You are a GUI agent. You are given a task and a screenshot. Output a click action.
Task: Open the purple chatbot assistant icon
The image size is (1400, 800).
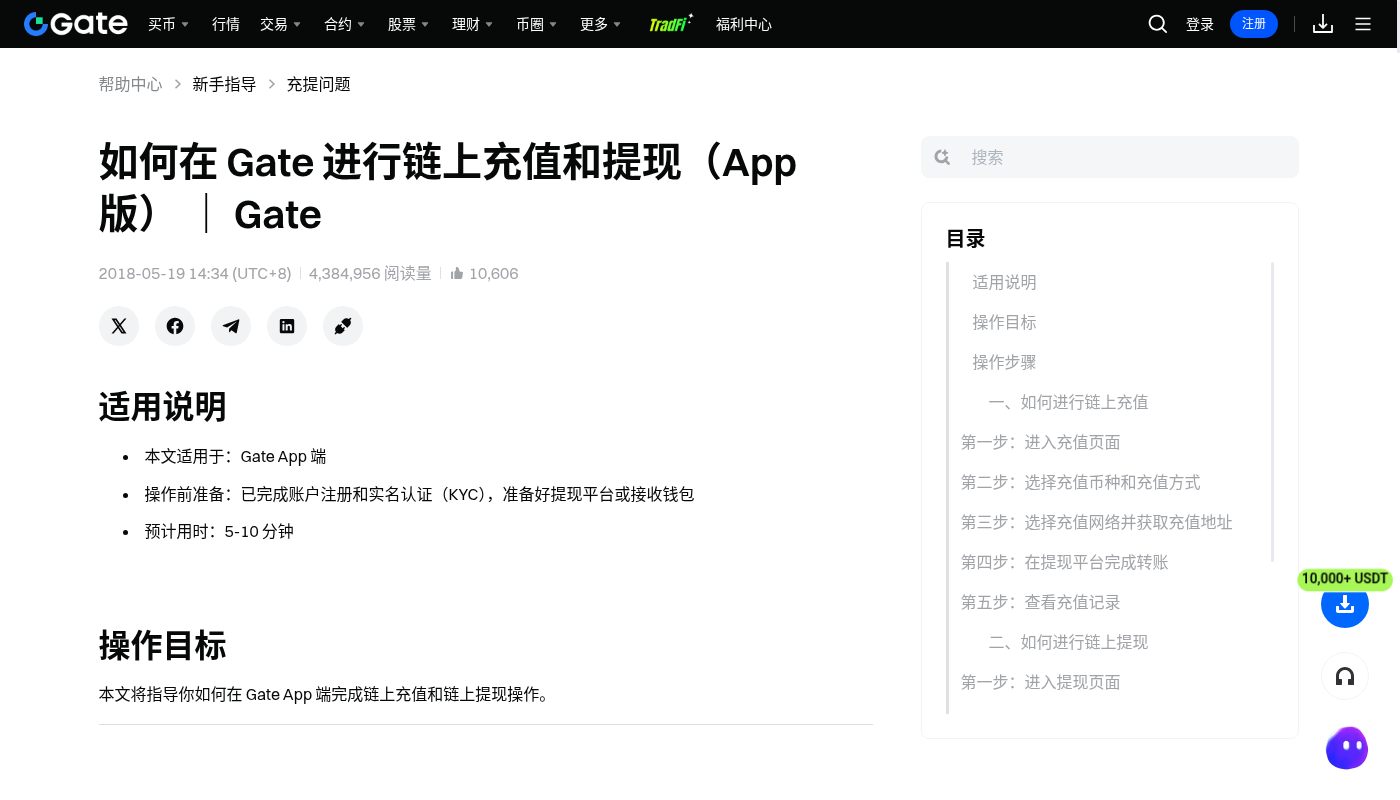tap(1347, 748)
